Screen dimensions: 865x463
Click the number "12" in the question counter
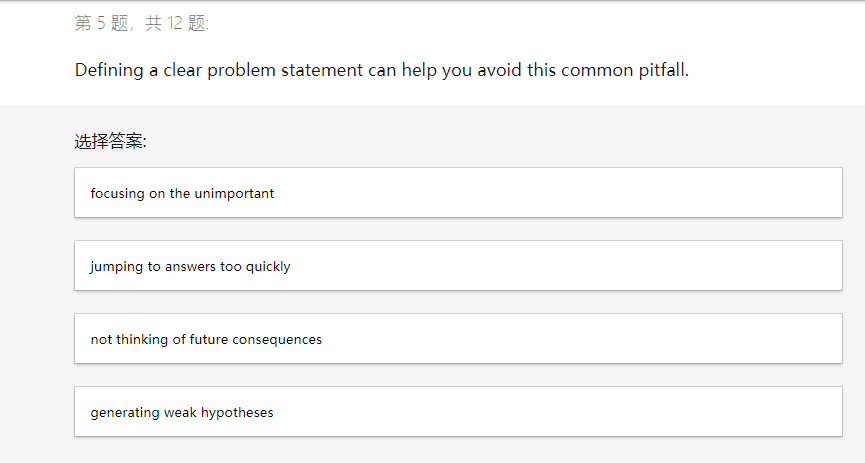click(176, 23)
